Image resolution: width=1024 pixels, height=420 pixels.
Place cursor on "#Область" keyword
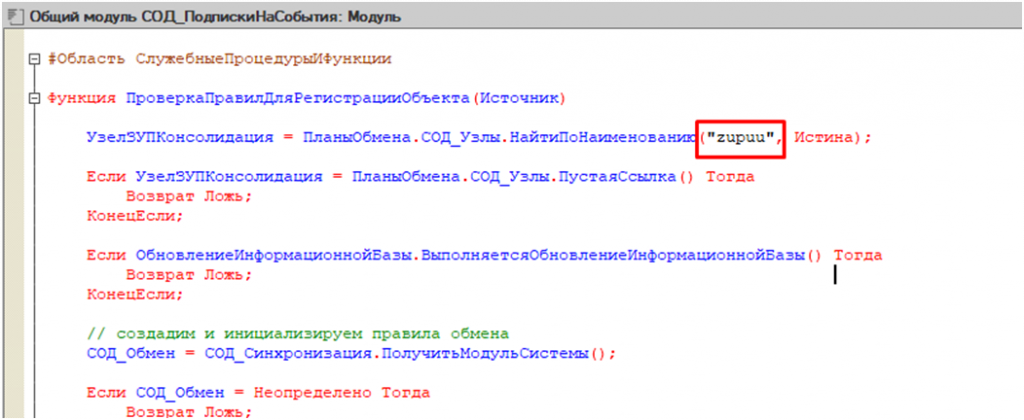pyautogui.click(x=86, y=59)
